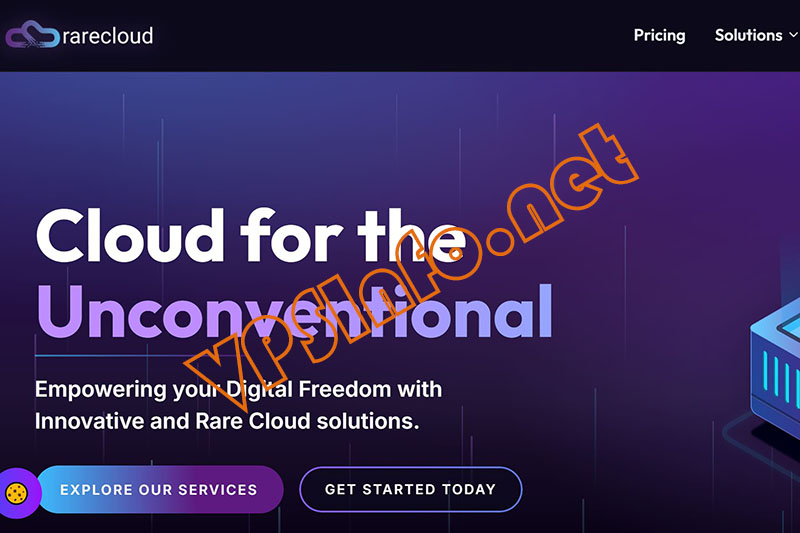Viewport: 800px width, 533px height.
Task: Click the Explore Our Services button
Action: (158, 490)
